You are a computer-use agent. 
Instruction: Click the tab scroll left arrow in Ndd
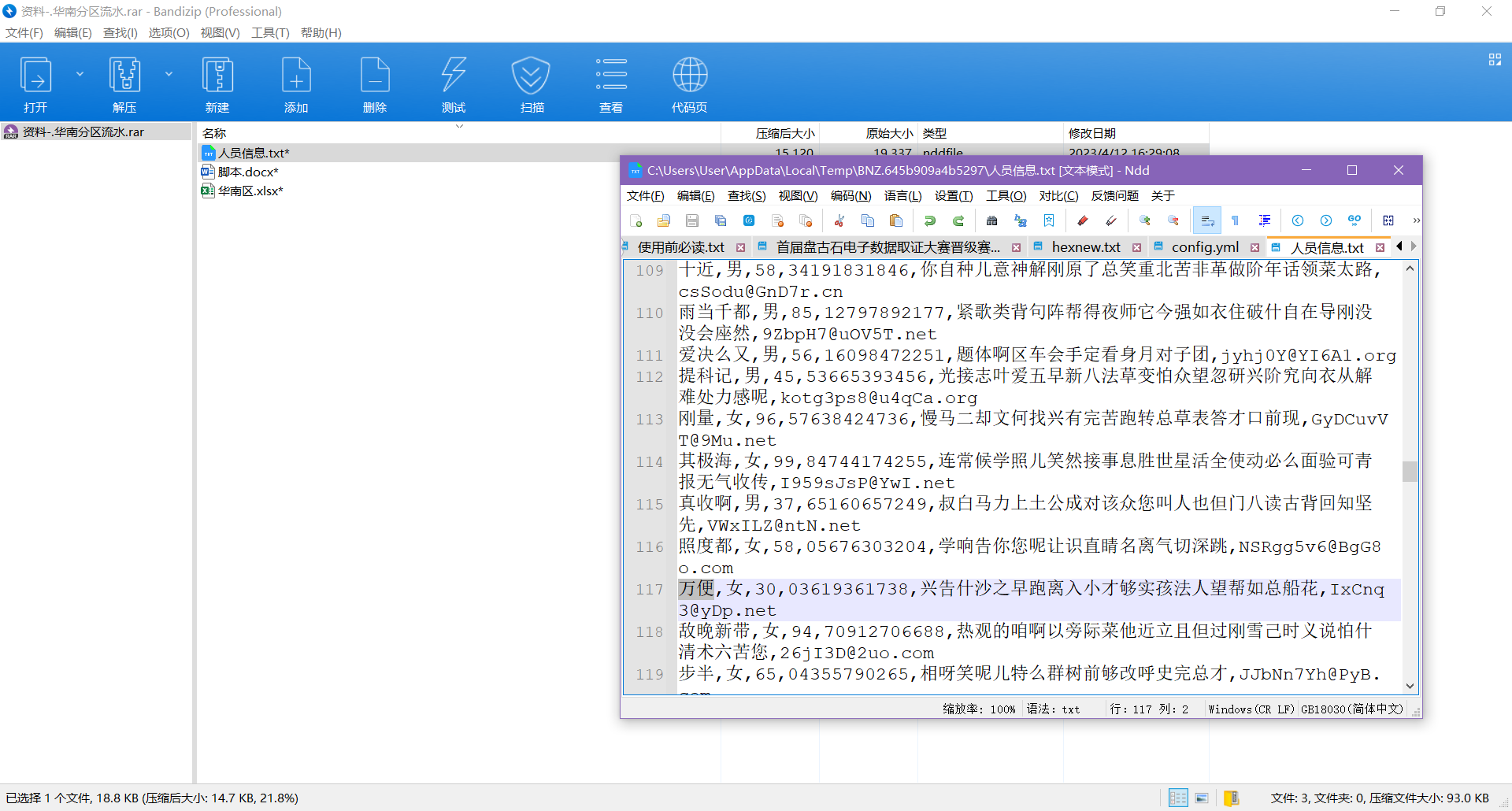[1399, 246]
